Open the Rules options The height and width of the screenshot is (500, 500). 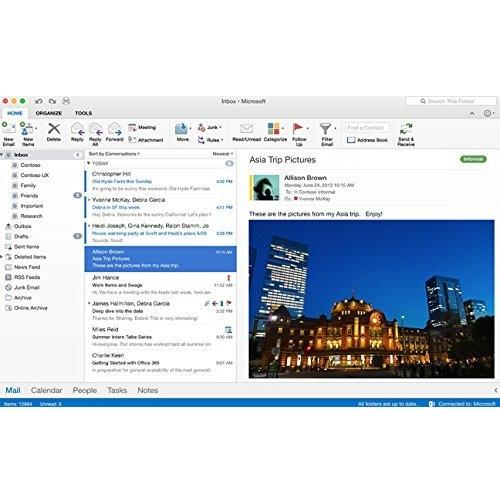(x=210, y=140)
